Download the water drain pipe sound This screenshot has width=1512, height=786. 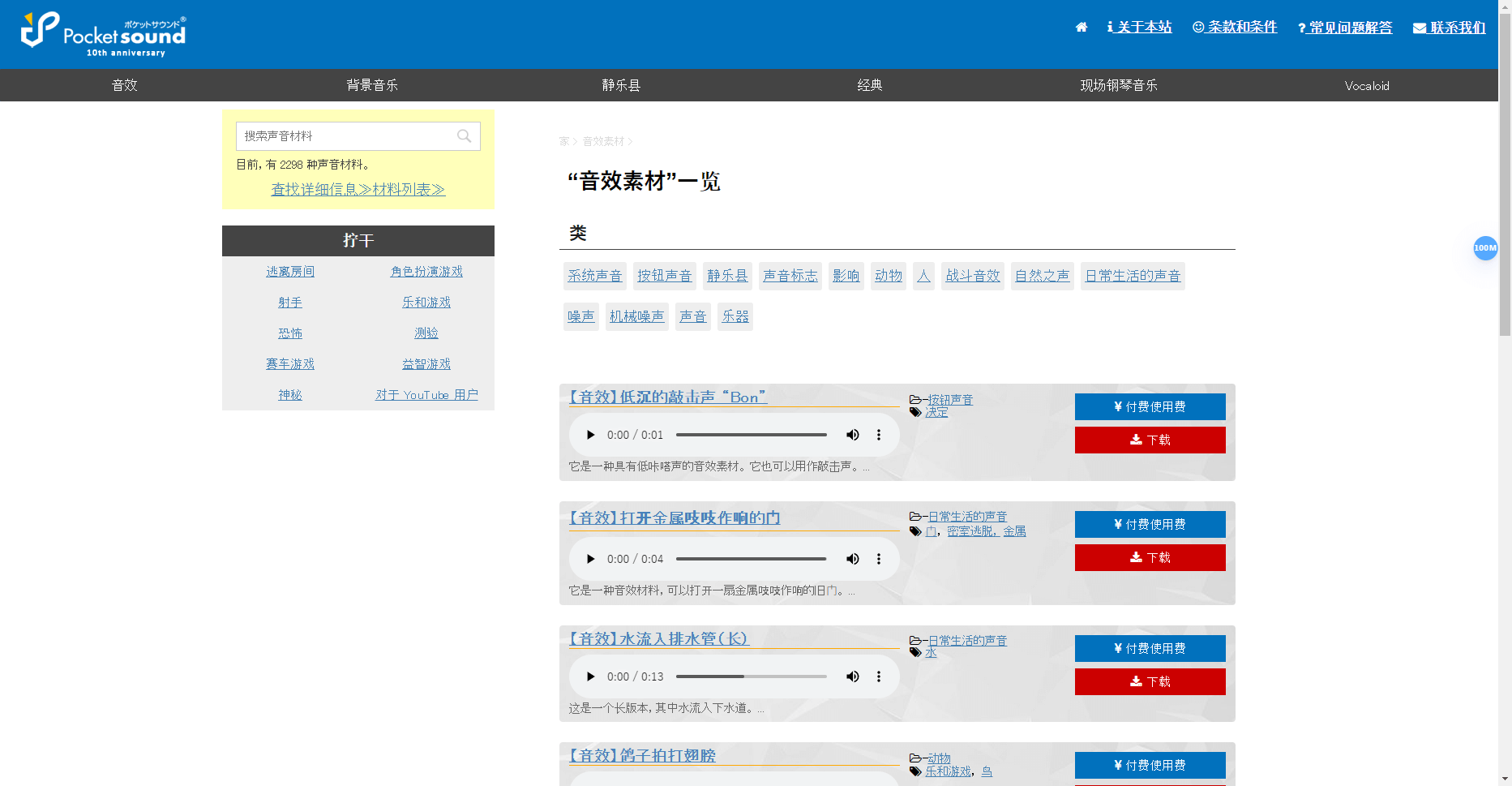[1150, 682]
